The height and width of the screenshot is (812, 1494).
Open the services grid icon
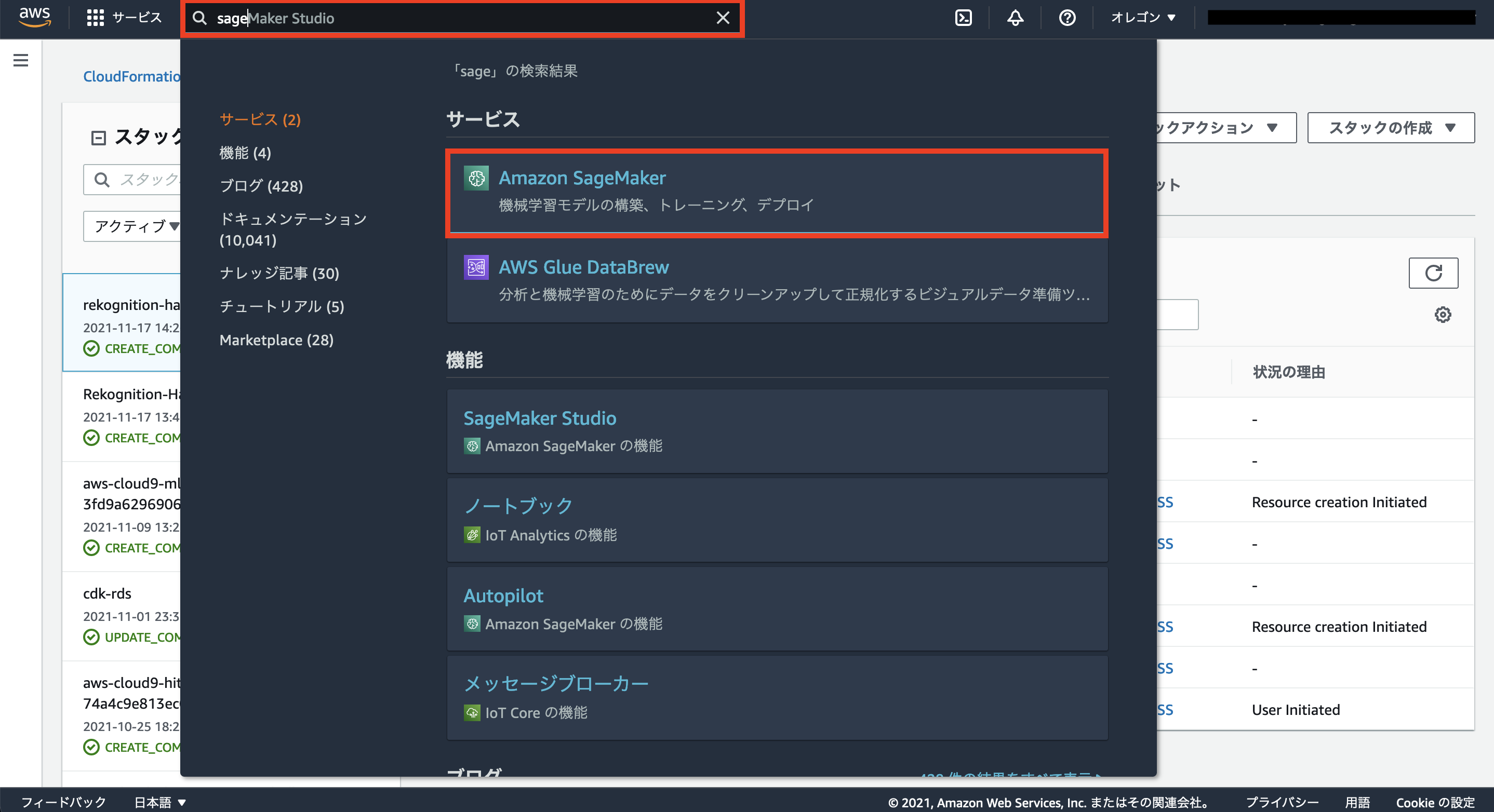point(95,18)
